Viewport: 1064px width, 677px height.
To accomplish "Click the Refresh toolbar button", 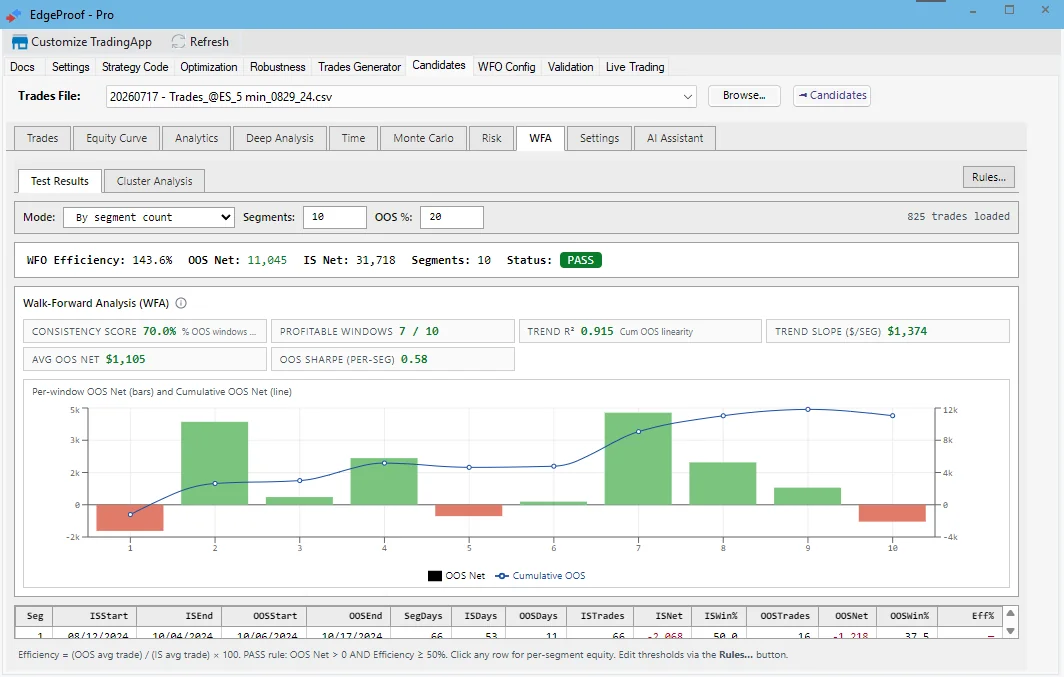I will 200,42.
